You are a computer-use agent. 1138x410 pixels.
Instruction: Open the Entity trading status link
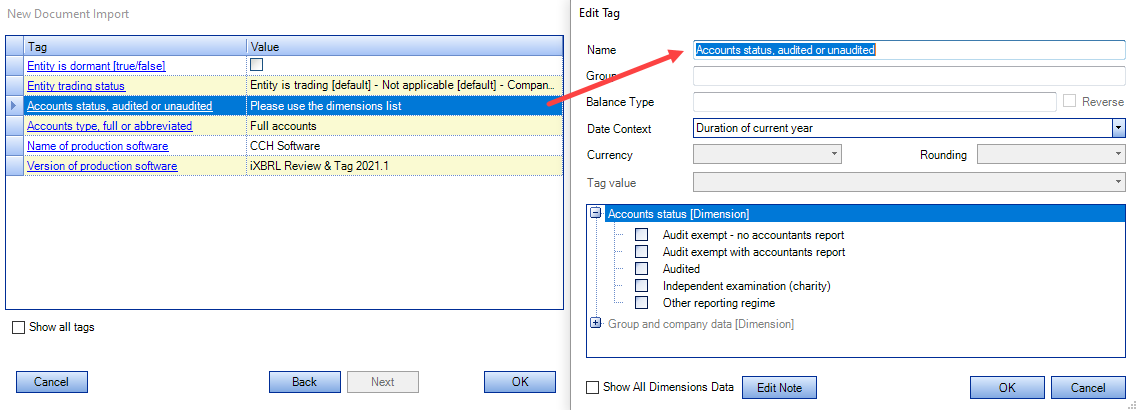tap(75, 86)
